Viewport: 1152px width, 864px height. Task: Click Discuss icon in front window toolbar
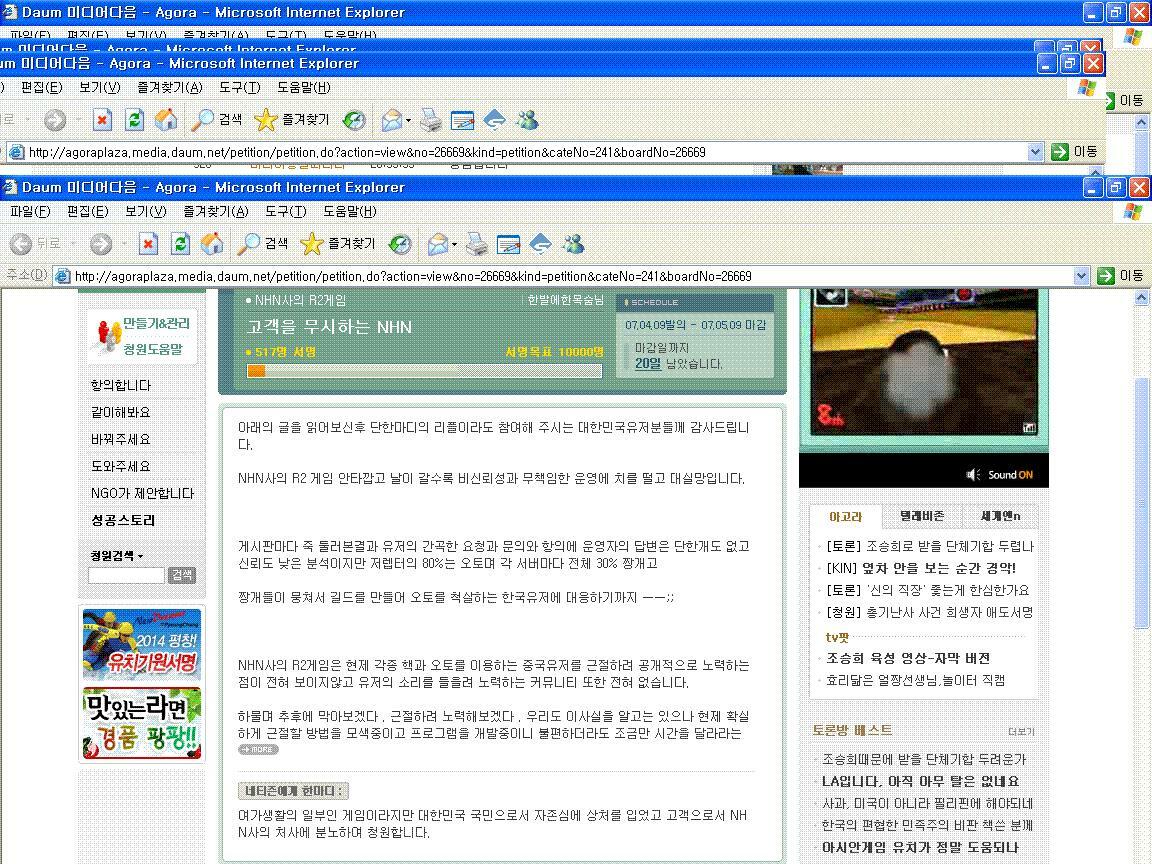click(x=541, y=244)
